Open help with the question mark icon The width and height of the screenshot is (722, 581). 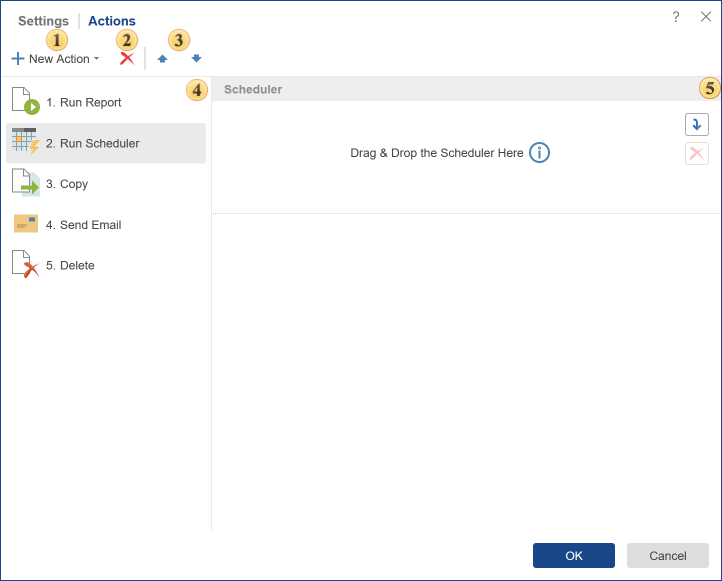tap(676, 17)
